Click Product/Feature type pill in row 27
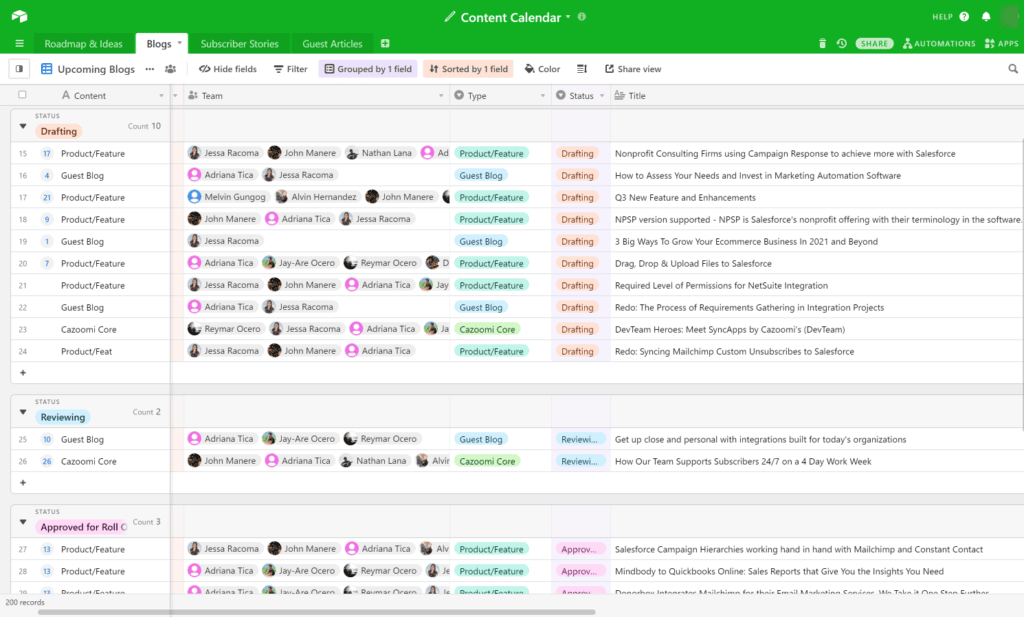This screenshot has height=617, width=1024. 491,549
